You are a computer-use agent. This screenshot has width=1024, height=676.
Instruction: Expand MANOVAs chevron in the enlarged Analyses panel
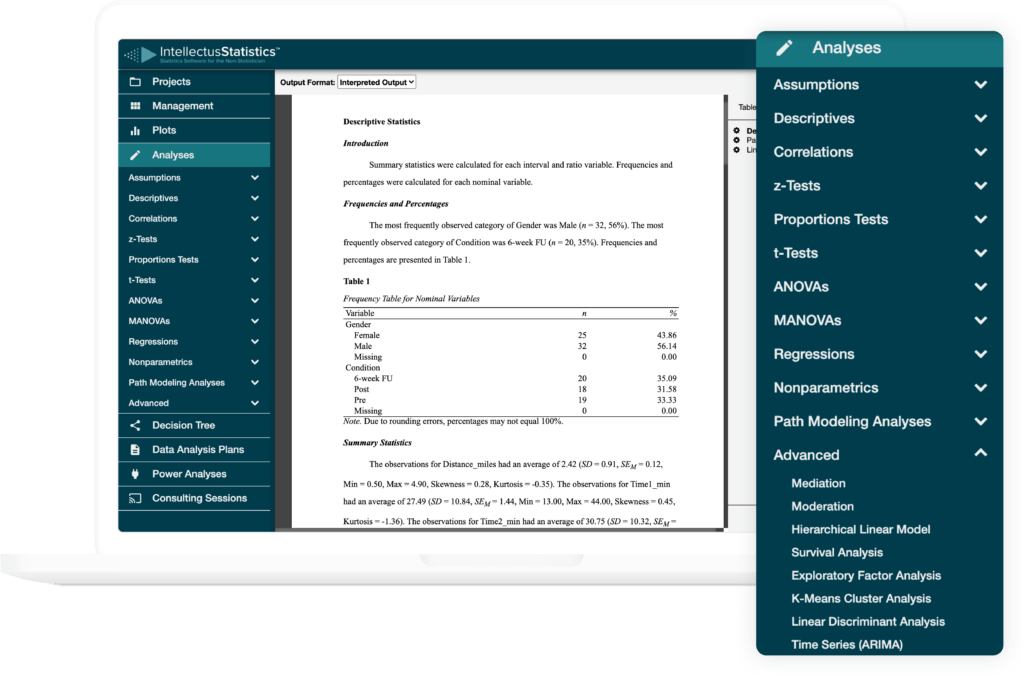pos(980,320)
